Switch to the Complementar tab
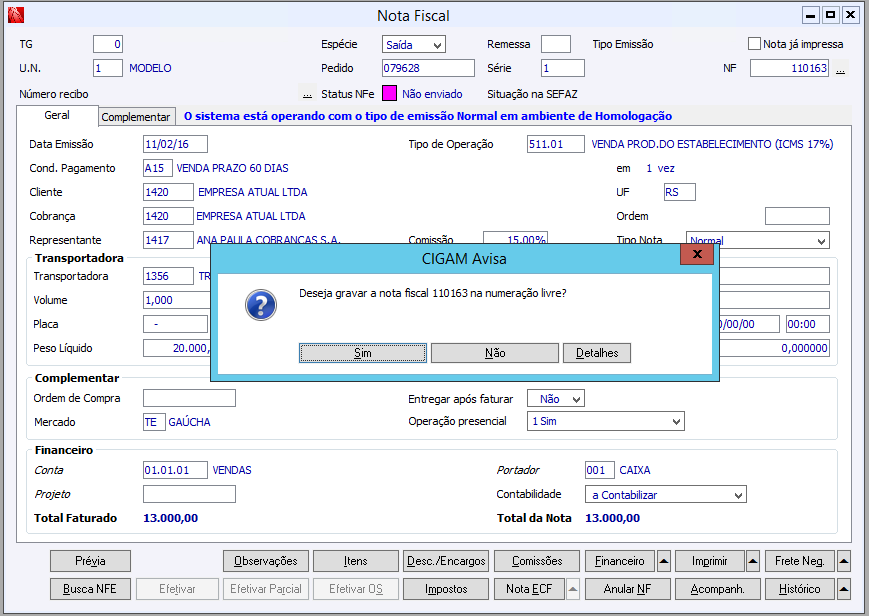The width and height of the screenshot is (869, 616). (136, 117)
